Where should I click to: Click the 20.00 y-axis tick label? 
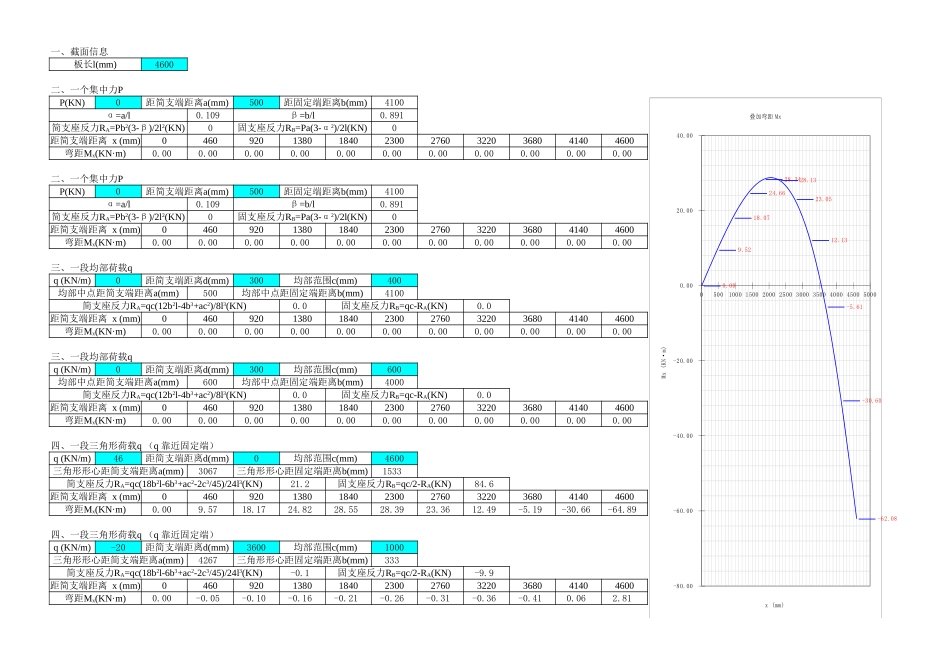click(685, 211)
